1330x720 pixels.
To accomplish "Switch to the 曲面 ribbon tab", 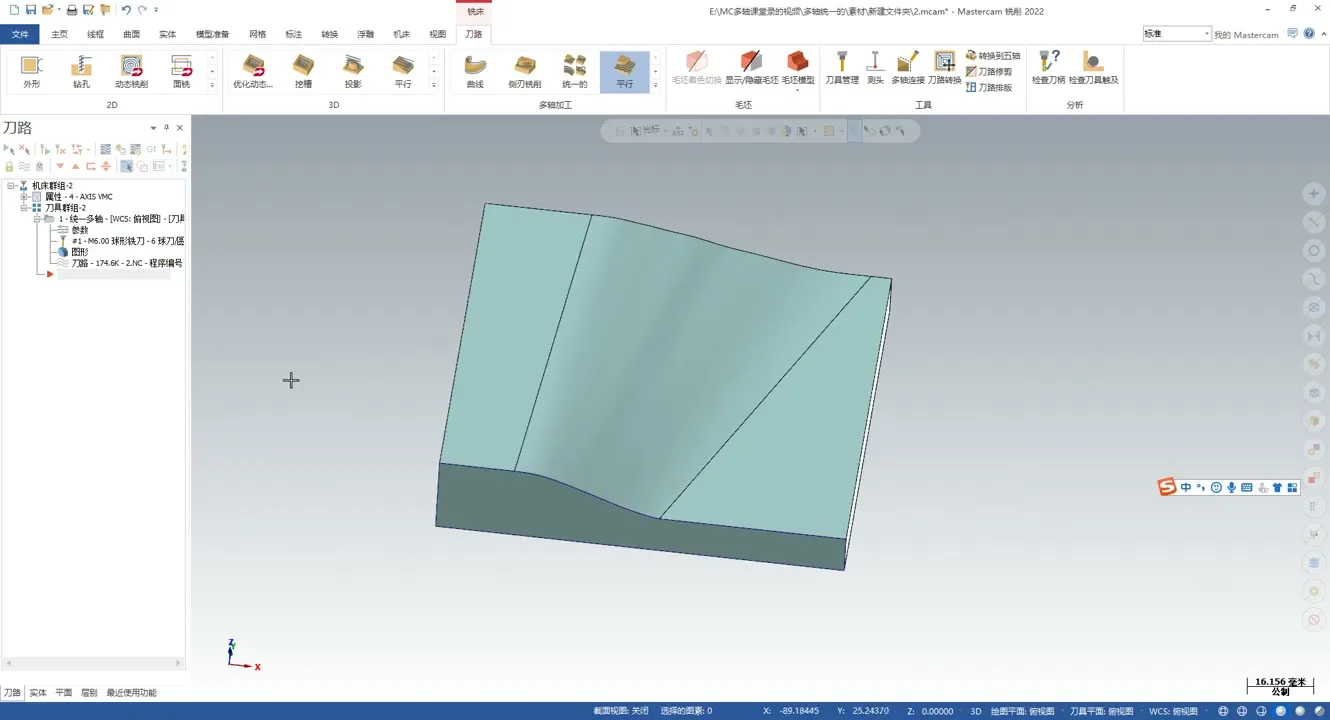I will [x=131, y=34].
